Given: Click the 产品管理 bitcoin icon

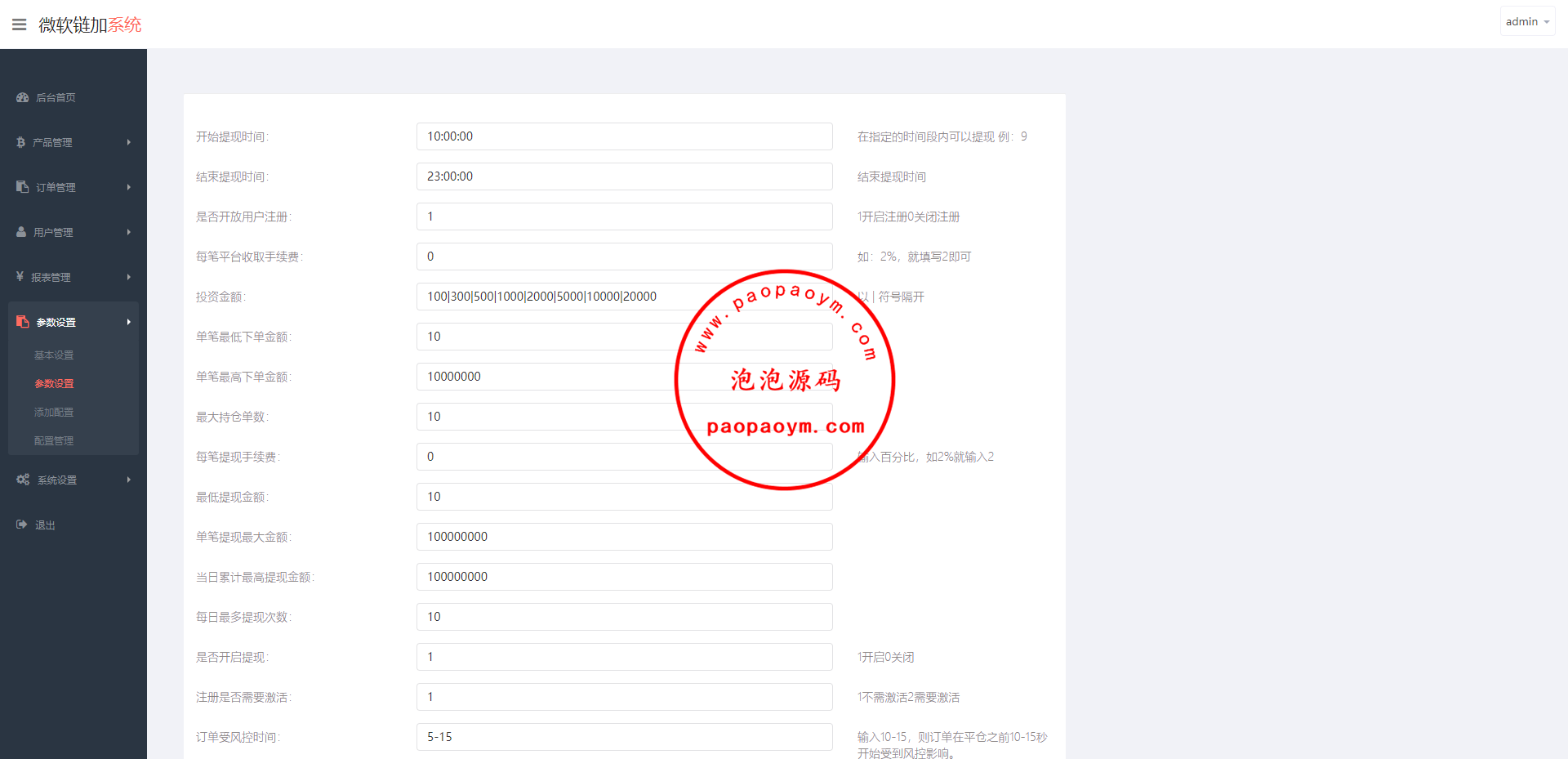Looking at the screenshot, I should point(21,142).
